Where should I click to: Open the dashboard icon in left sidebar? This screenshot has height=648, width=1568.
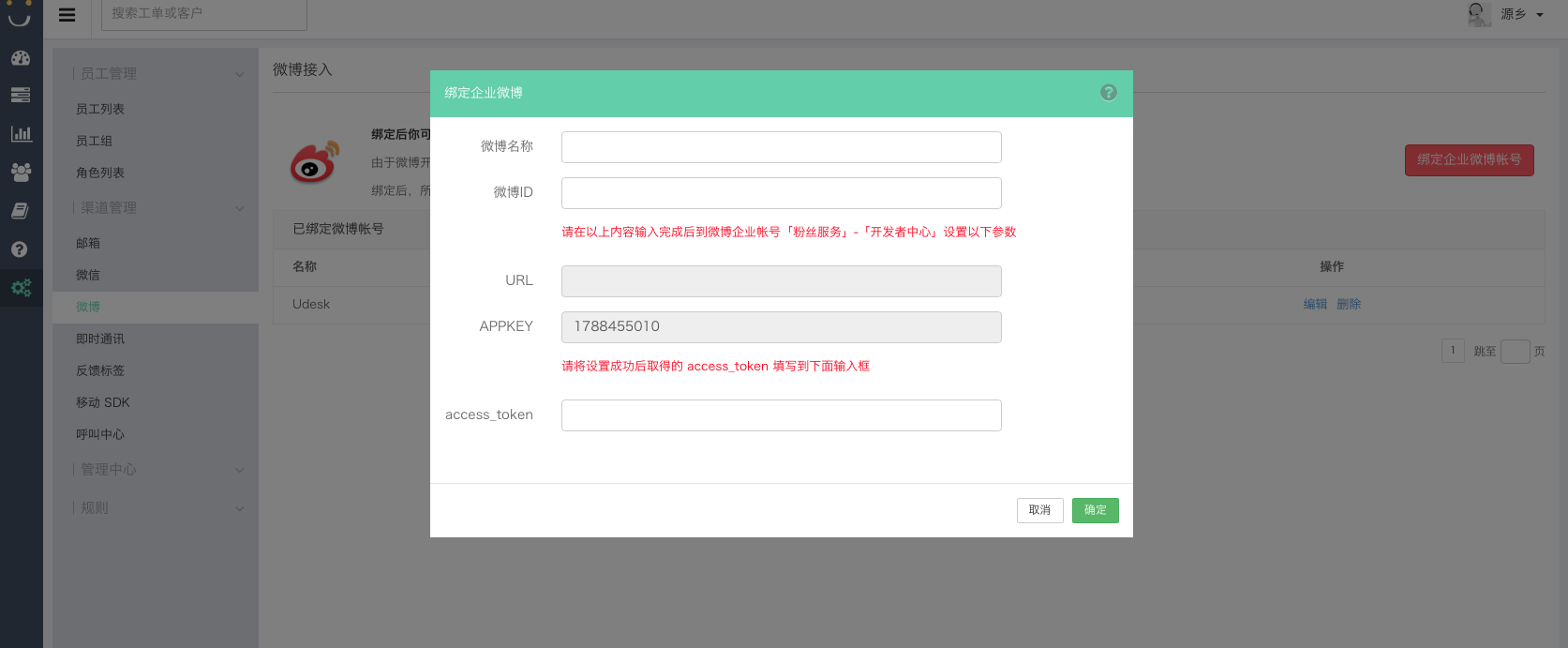click(21, 58)
